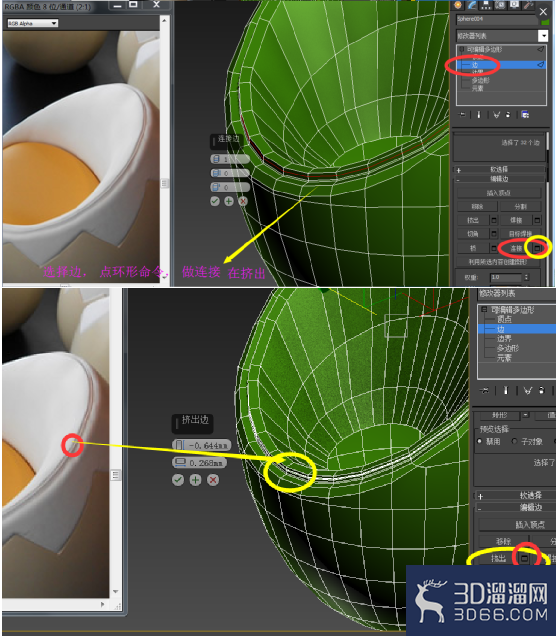Image resolution: width=556 pixels, height=636 pixels.
Task: Click Pin Stack icon under bottom modifier stack
Action: pos(485,391)
